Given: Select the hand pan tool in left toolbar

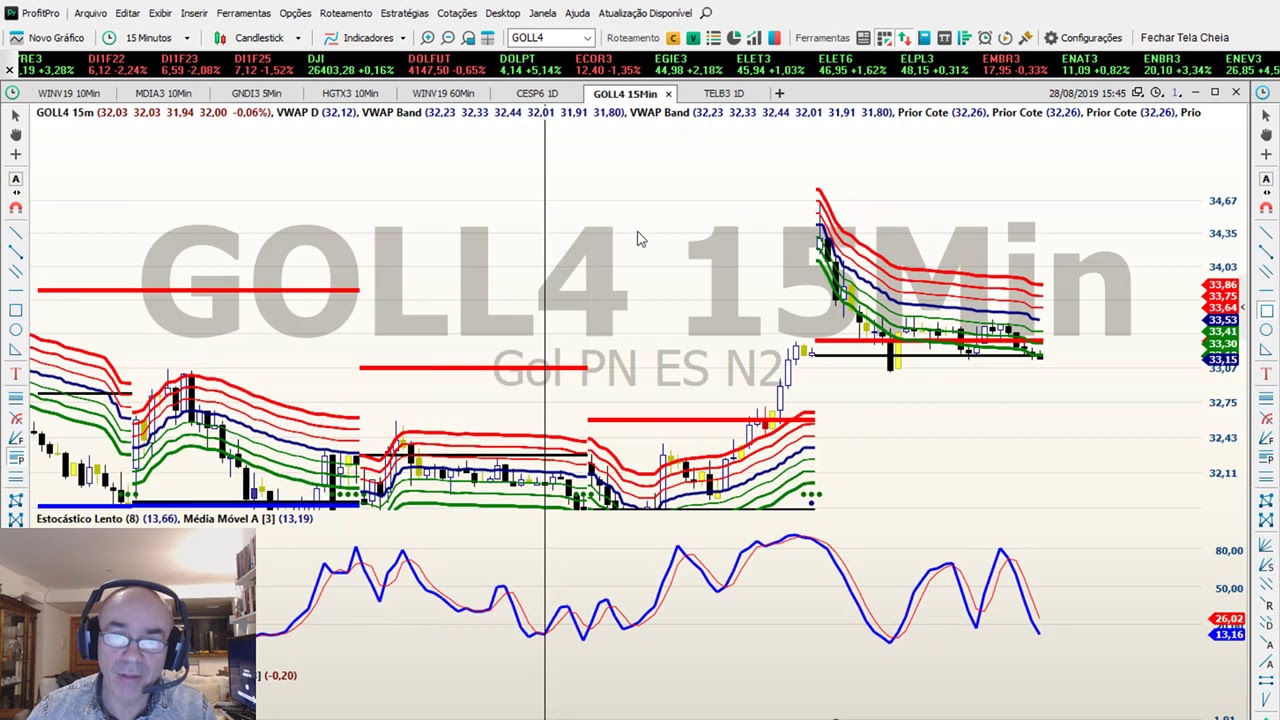Looking at the screenshot, I should click(15, 134).
